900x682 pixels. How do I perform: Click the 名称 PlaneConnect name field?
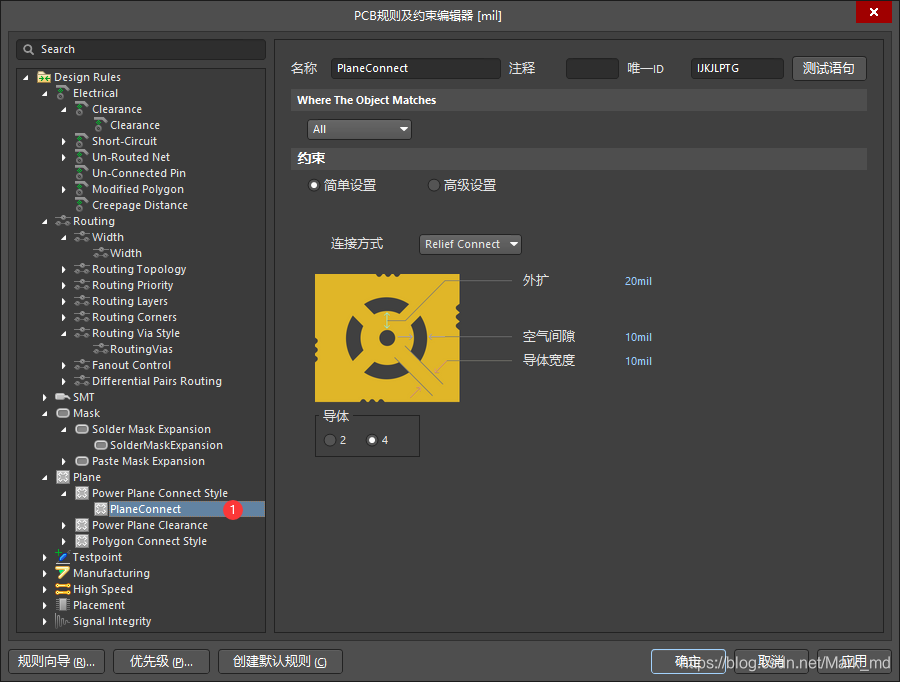point(415,68)
